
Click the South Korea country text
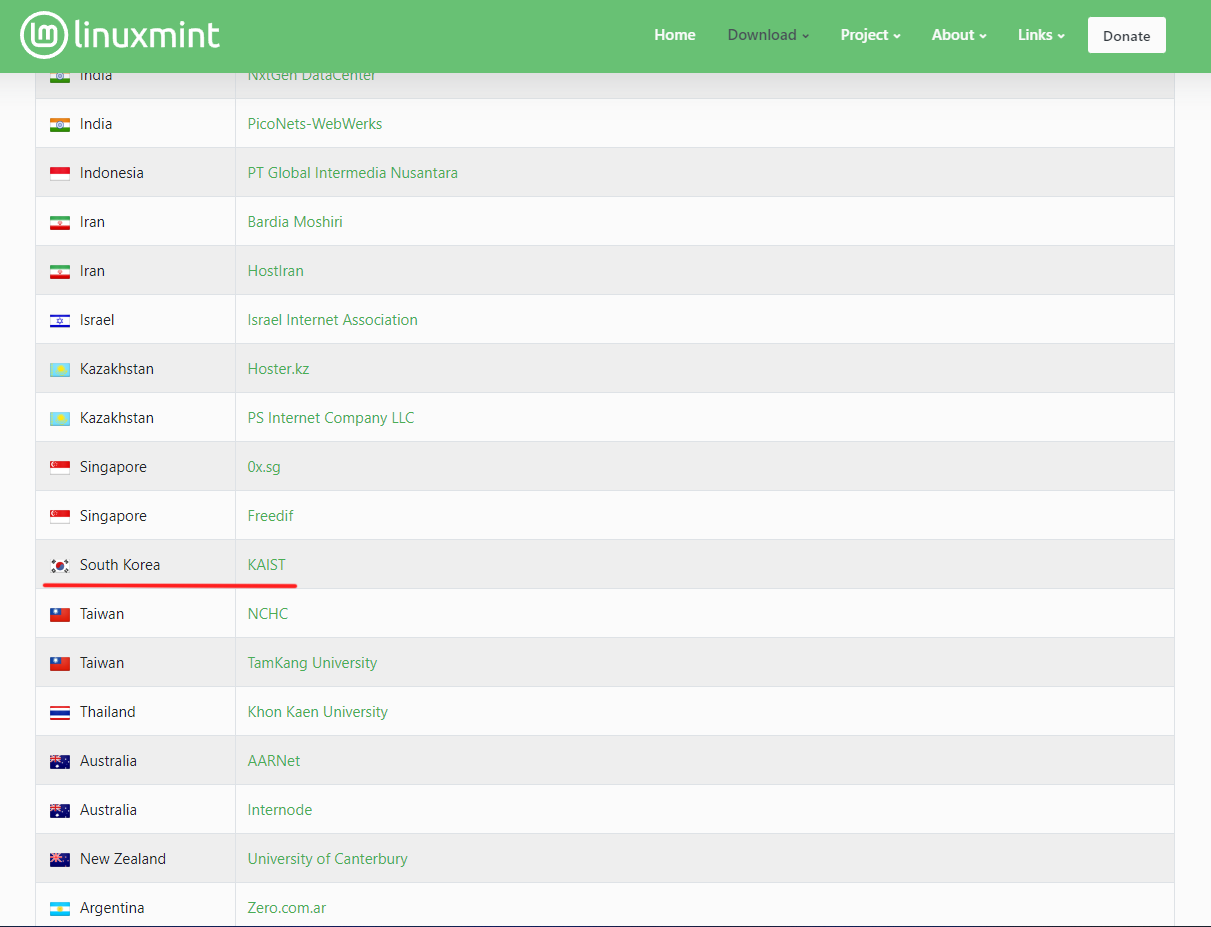pyautogui.click(x=120, y=565)
